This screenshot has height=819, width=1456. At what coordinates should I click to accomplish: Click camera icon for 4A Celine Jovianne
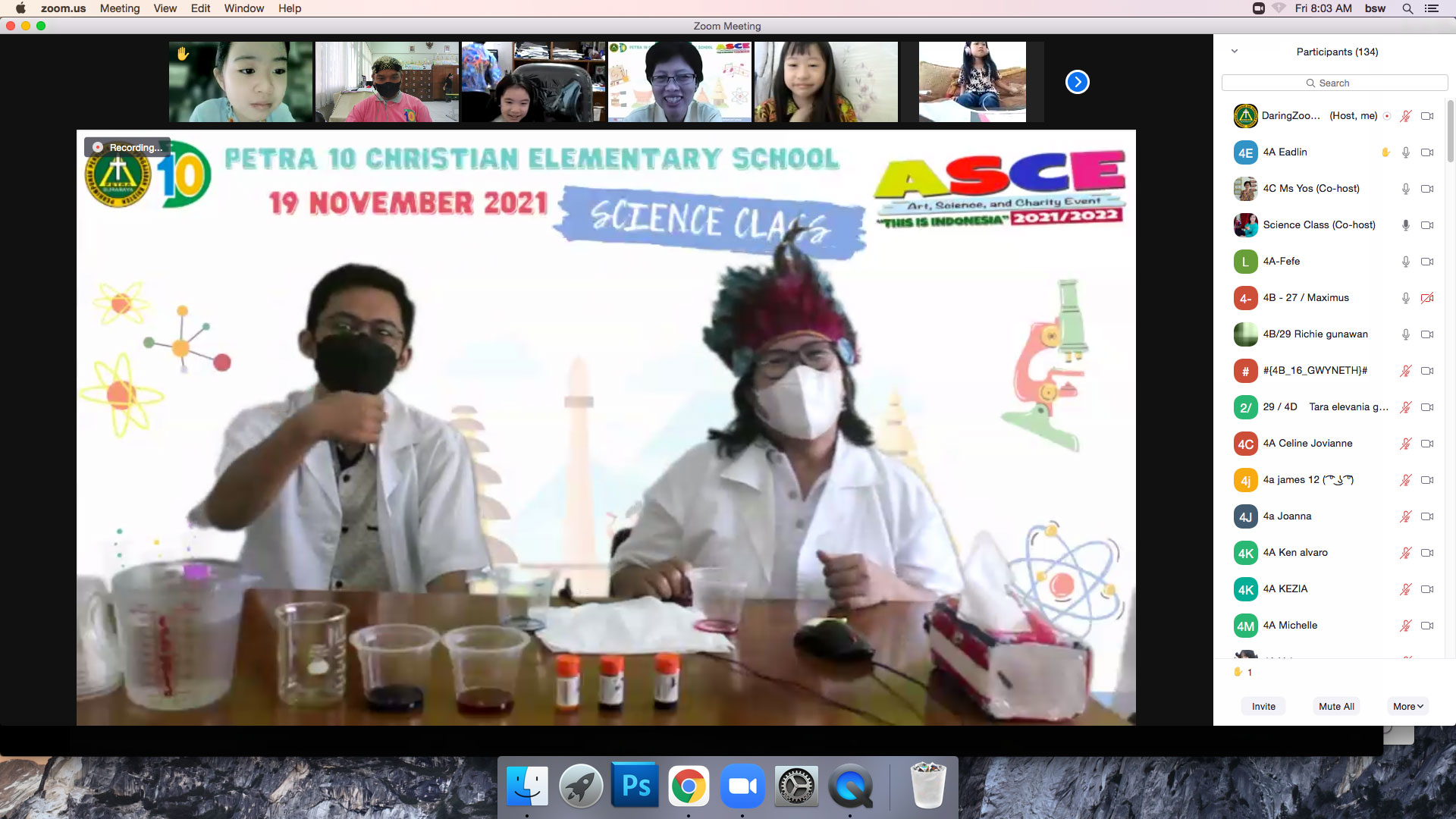pos(1427,444)
